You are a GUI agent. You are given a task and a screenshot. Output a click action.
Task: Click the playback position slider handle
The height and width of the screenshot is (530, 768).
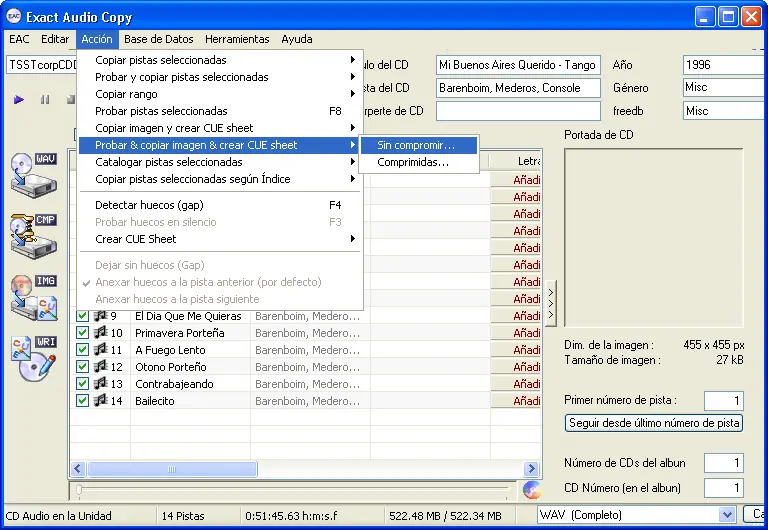pos(79,490)
